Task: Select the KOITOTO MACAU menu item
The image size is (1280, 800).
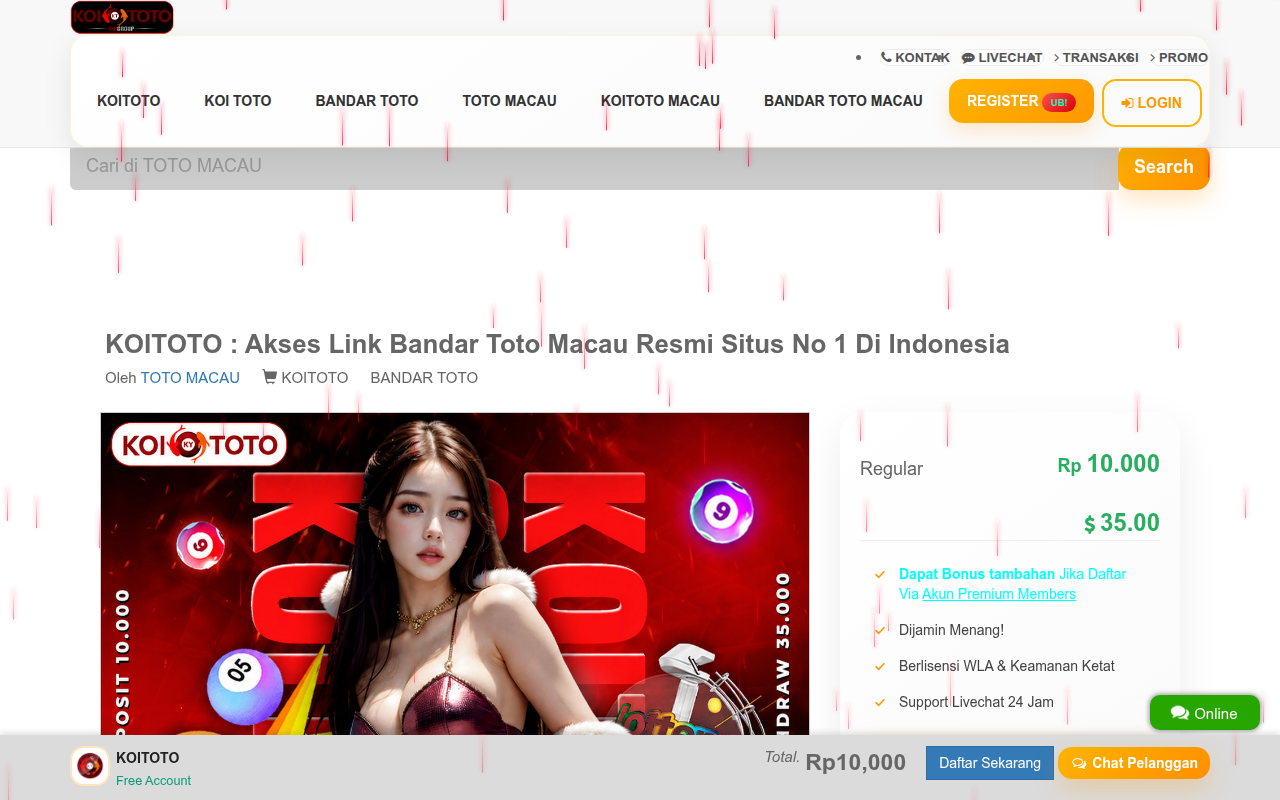Action: pos(660,101)
